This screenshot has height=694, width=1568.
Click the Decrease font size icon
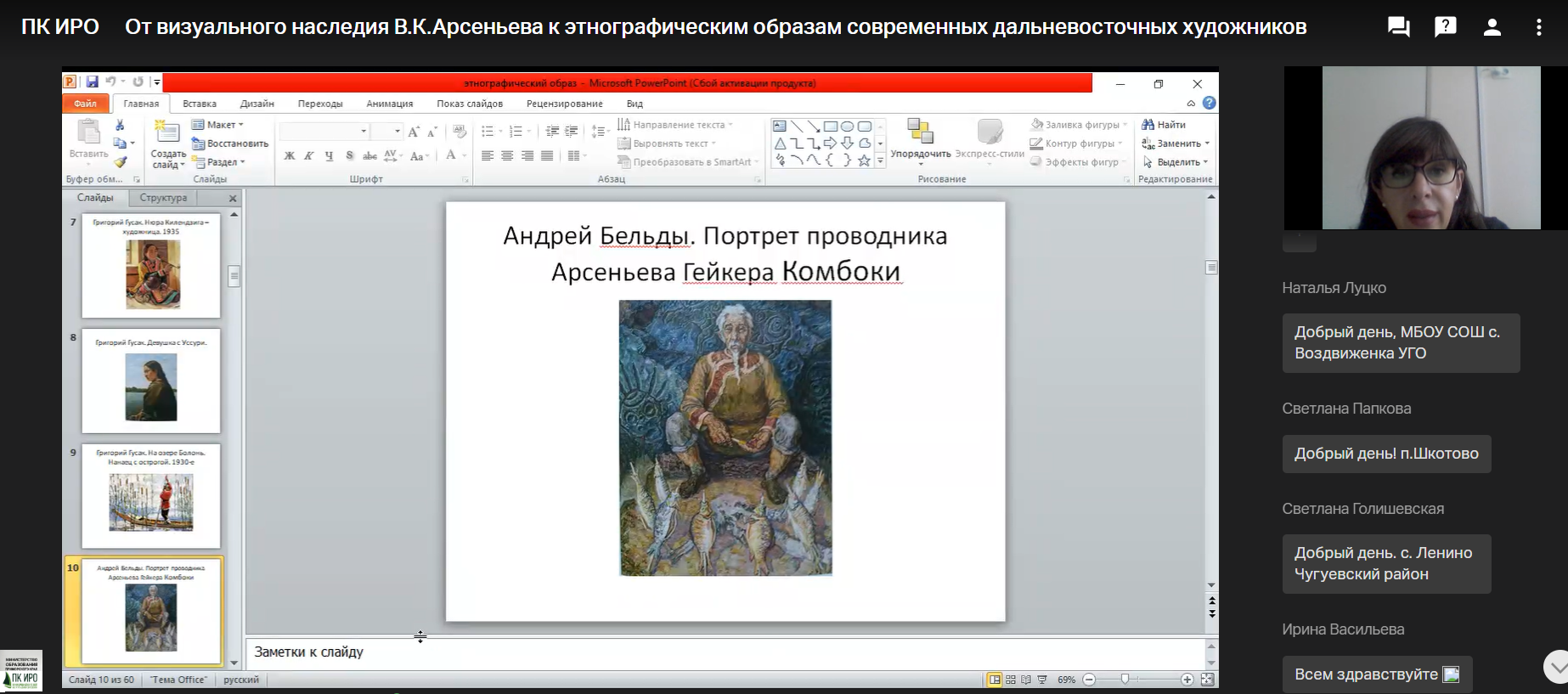pyautogui.click(x=432, y=132)
